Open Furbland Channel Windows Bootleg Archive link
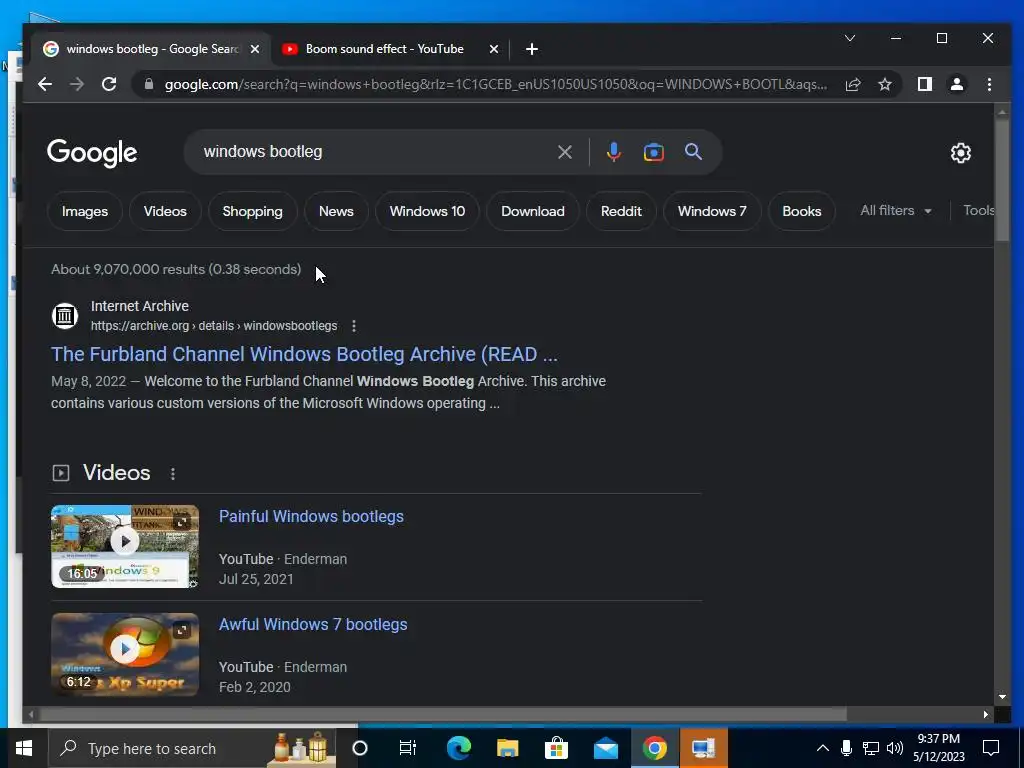 pyautogui.click(x=304, y=354)
